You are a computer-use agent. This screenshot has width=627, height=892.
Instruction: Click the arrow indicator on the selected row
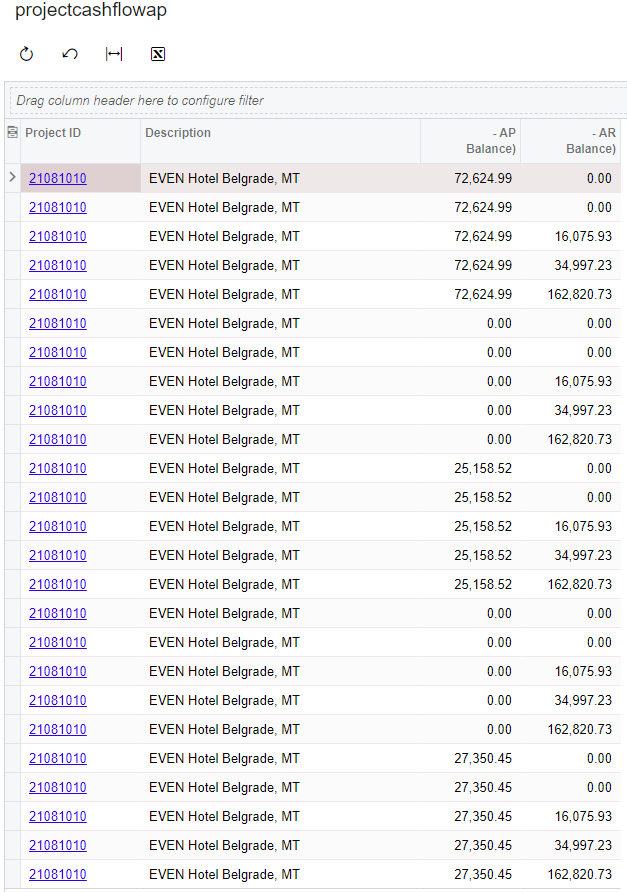(13, 178)
